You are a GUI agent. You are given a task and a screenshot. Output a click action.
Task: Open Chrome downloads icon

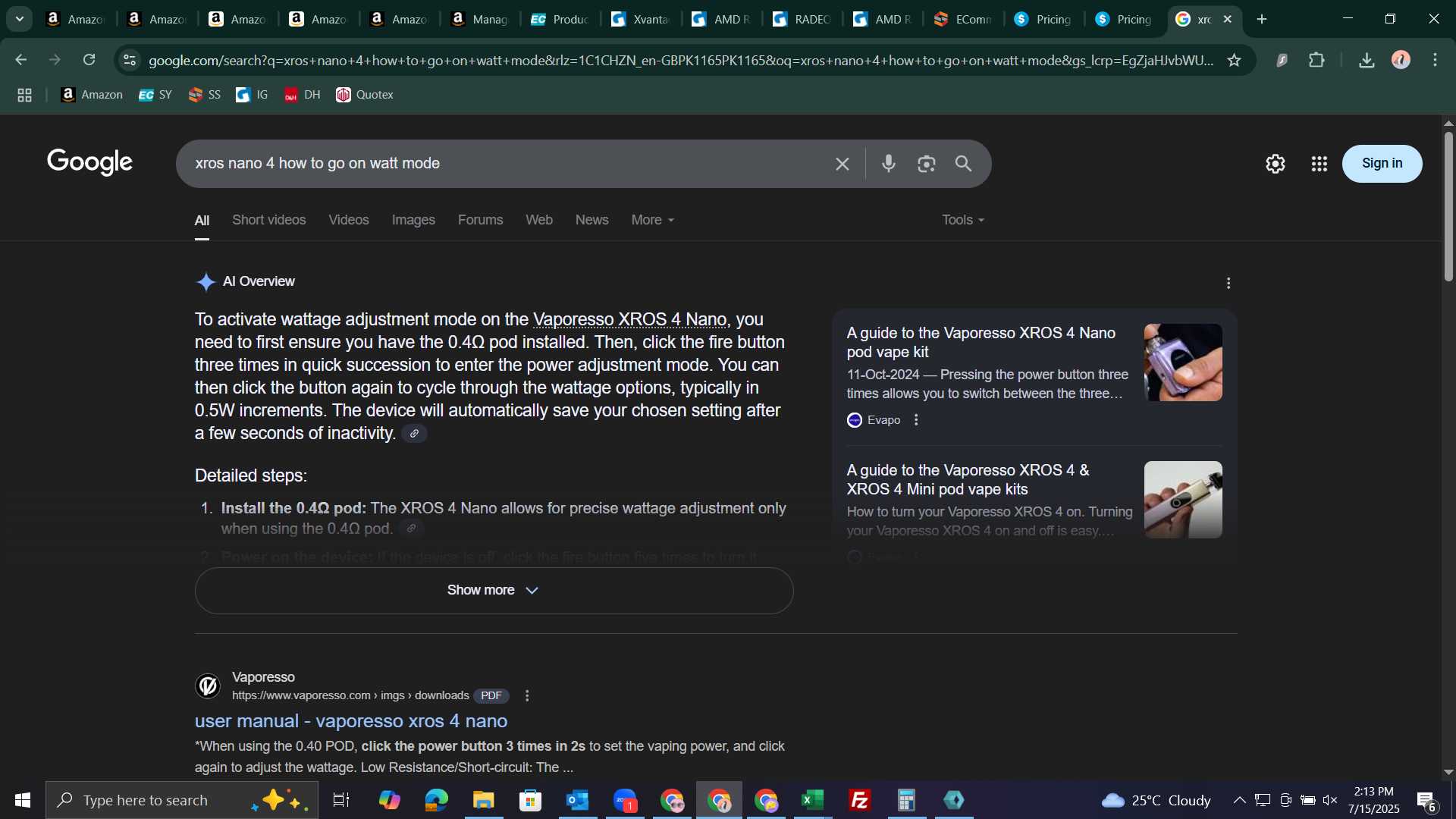(1367, 60)
